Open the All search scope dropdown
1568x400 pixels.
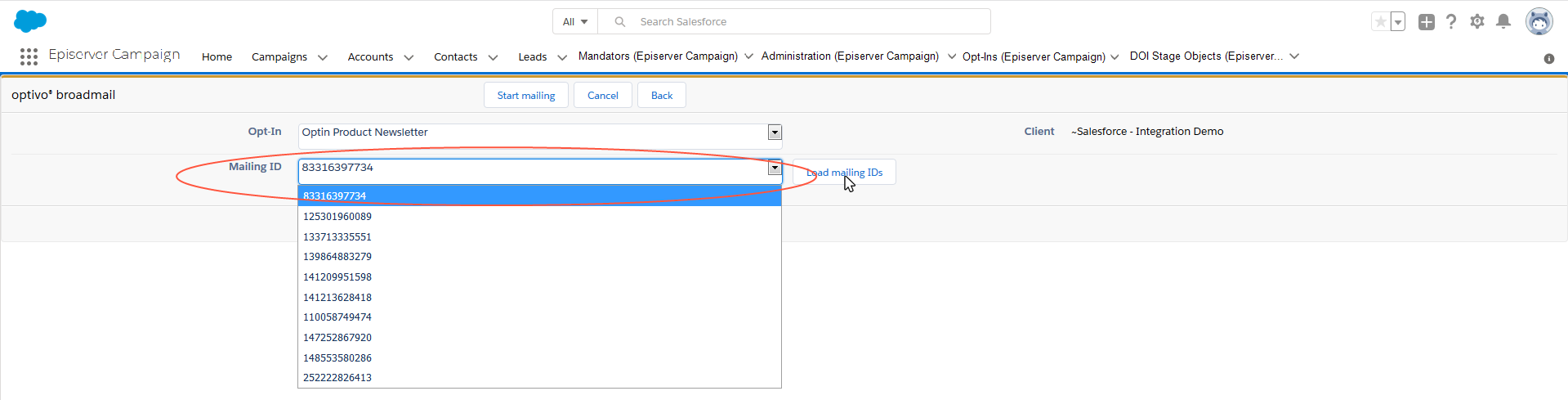click(575, 22)
